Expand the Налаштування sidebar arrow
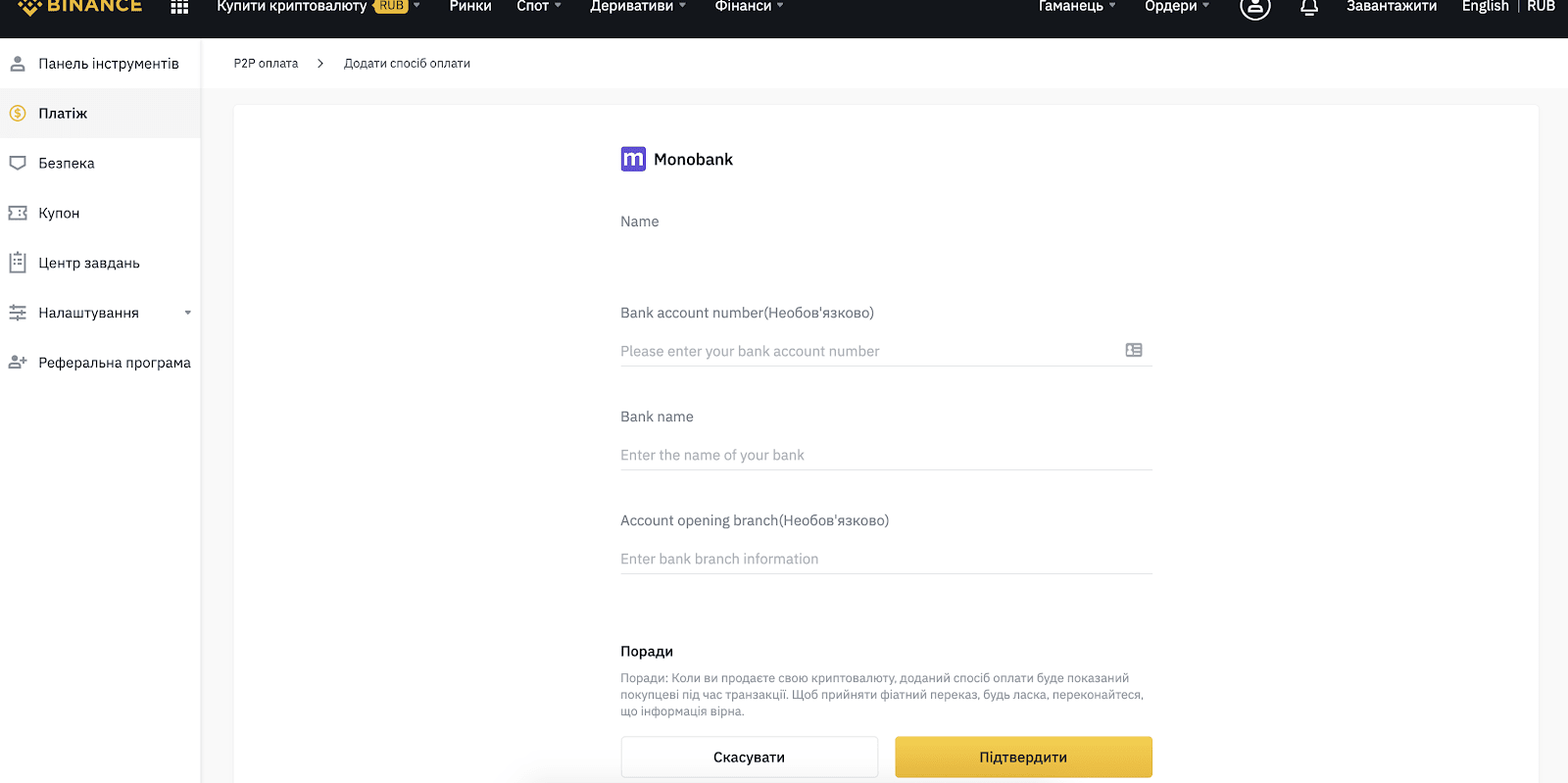Screen dimensions: 1568x783 click(x=188, y=314)
